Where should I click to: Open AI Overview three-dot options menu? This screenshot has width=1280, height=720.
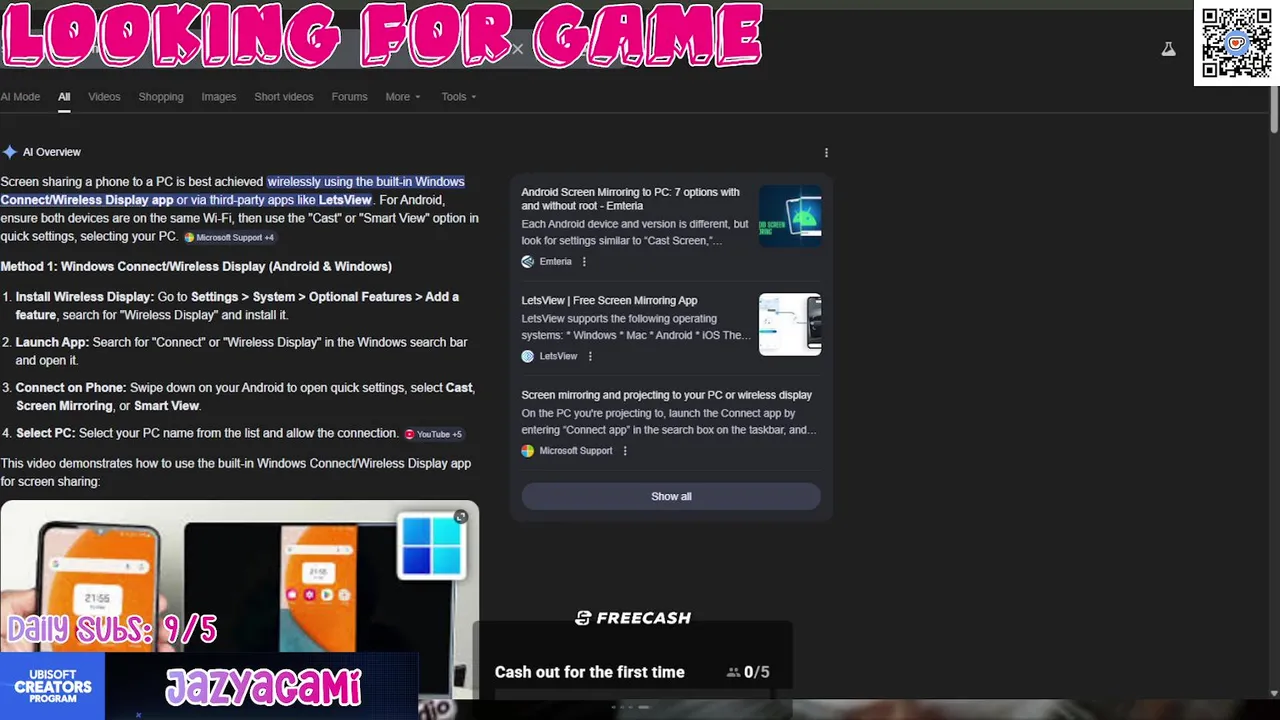pos(826,153)
